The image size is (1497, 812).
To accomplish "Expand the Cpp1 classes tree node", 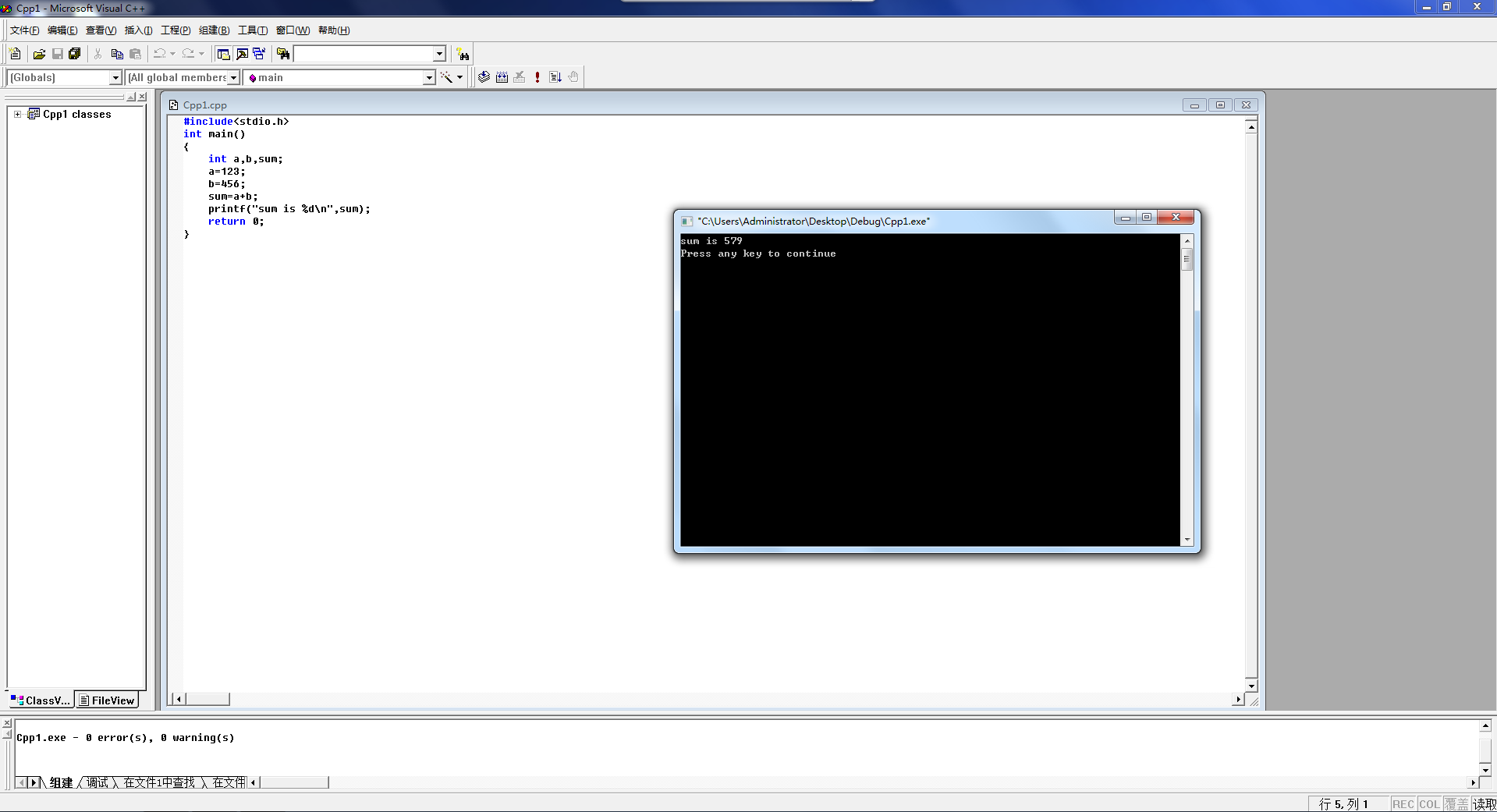I will coord(18,114).
